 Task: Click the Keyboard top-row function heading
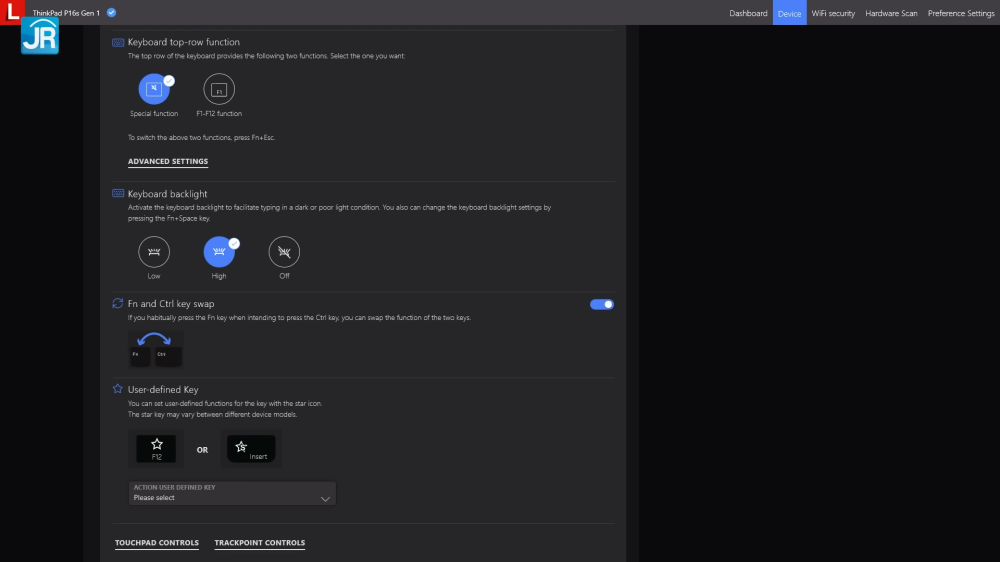pyautogui.click(x=184, y=42)
